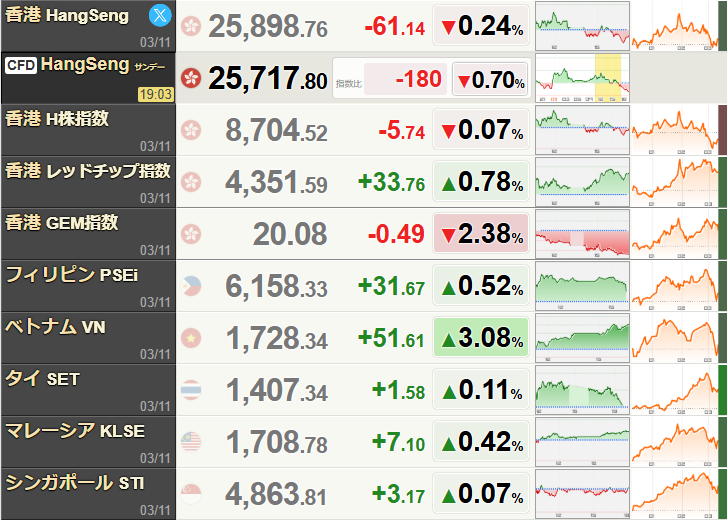Click the レッドチップ指数 intraday mini chart
Image resolution: width=727 pixels, height=520 pixels.
tap(582, 182)
